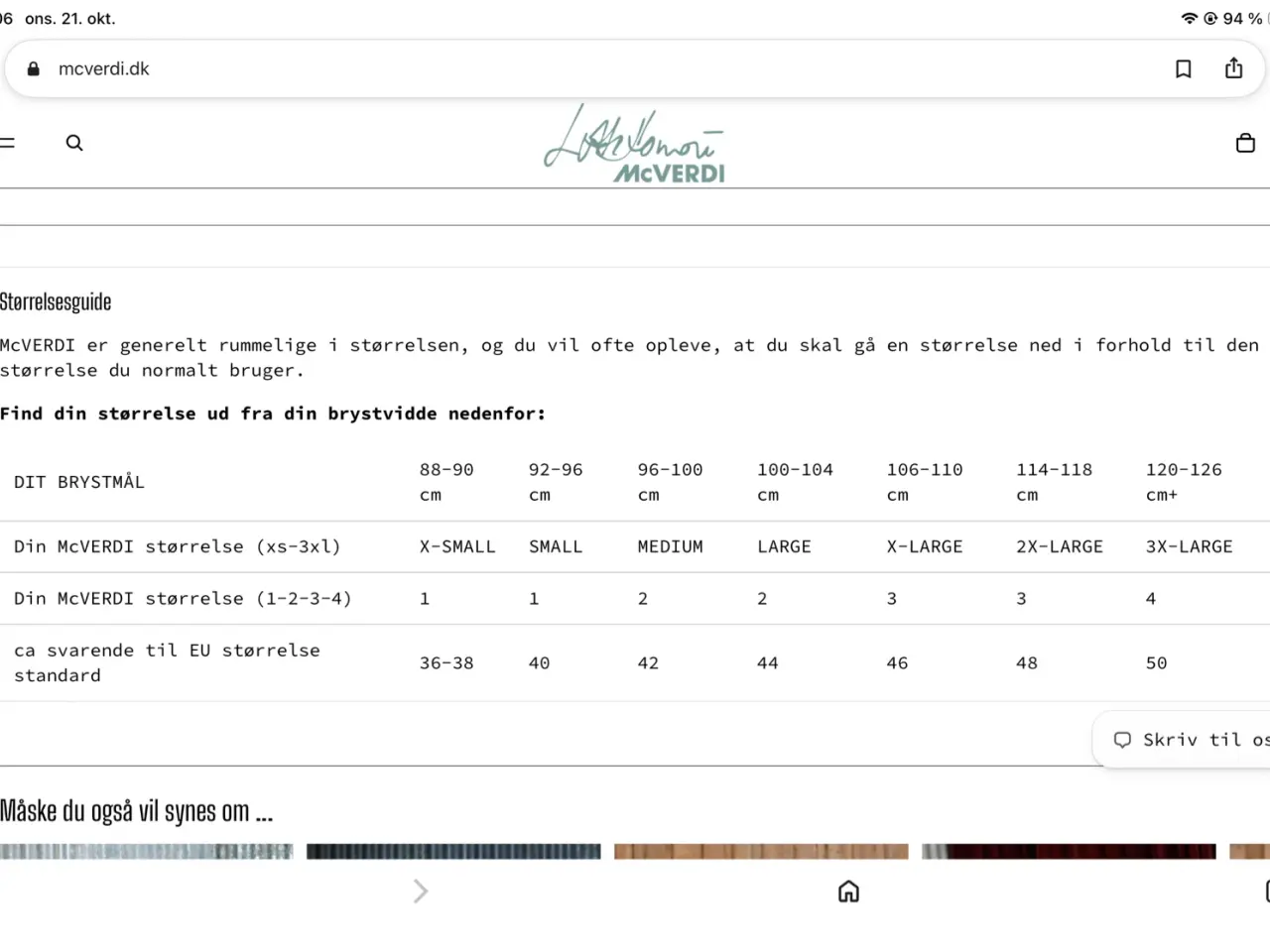Click the '44' EU size cell
The image size is (1270, 952).
click(x=768, y=663)
